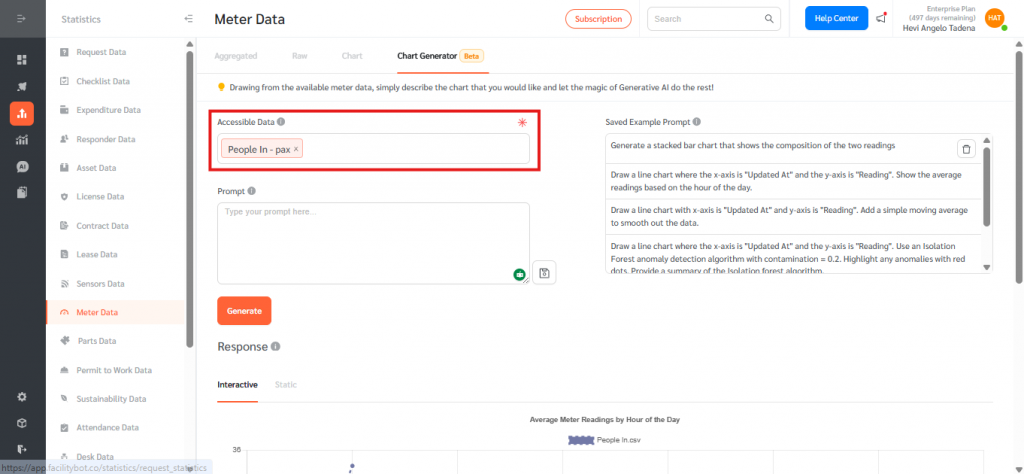Image resolution: width=1024 pixels, height=474 pixels.
Task: Delete the stacked bar chart example prompt
Action: point(966,149)
